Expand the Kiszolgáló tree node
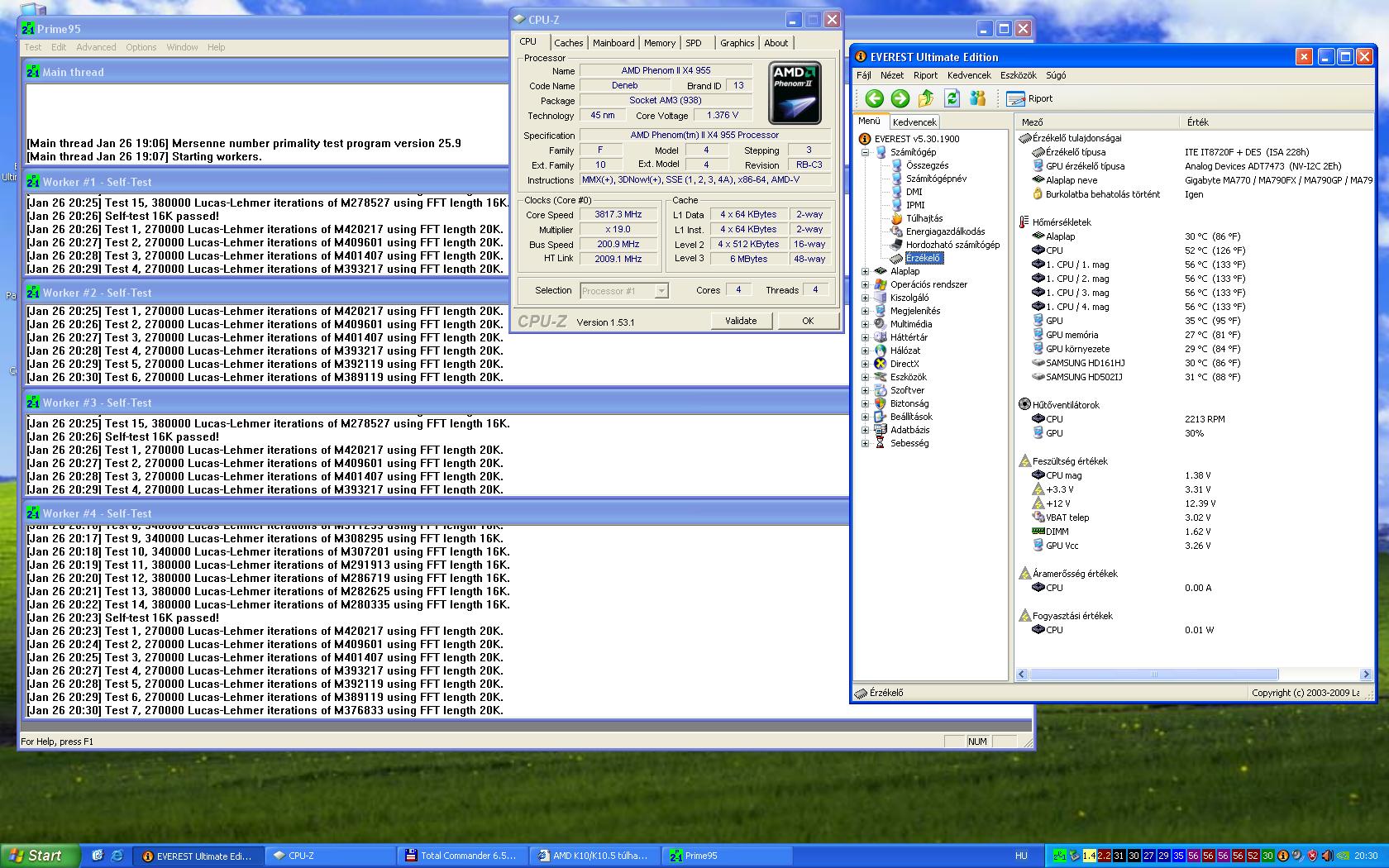This screenshot has height=868, width=1389. coord(865,298)
